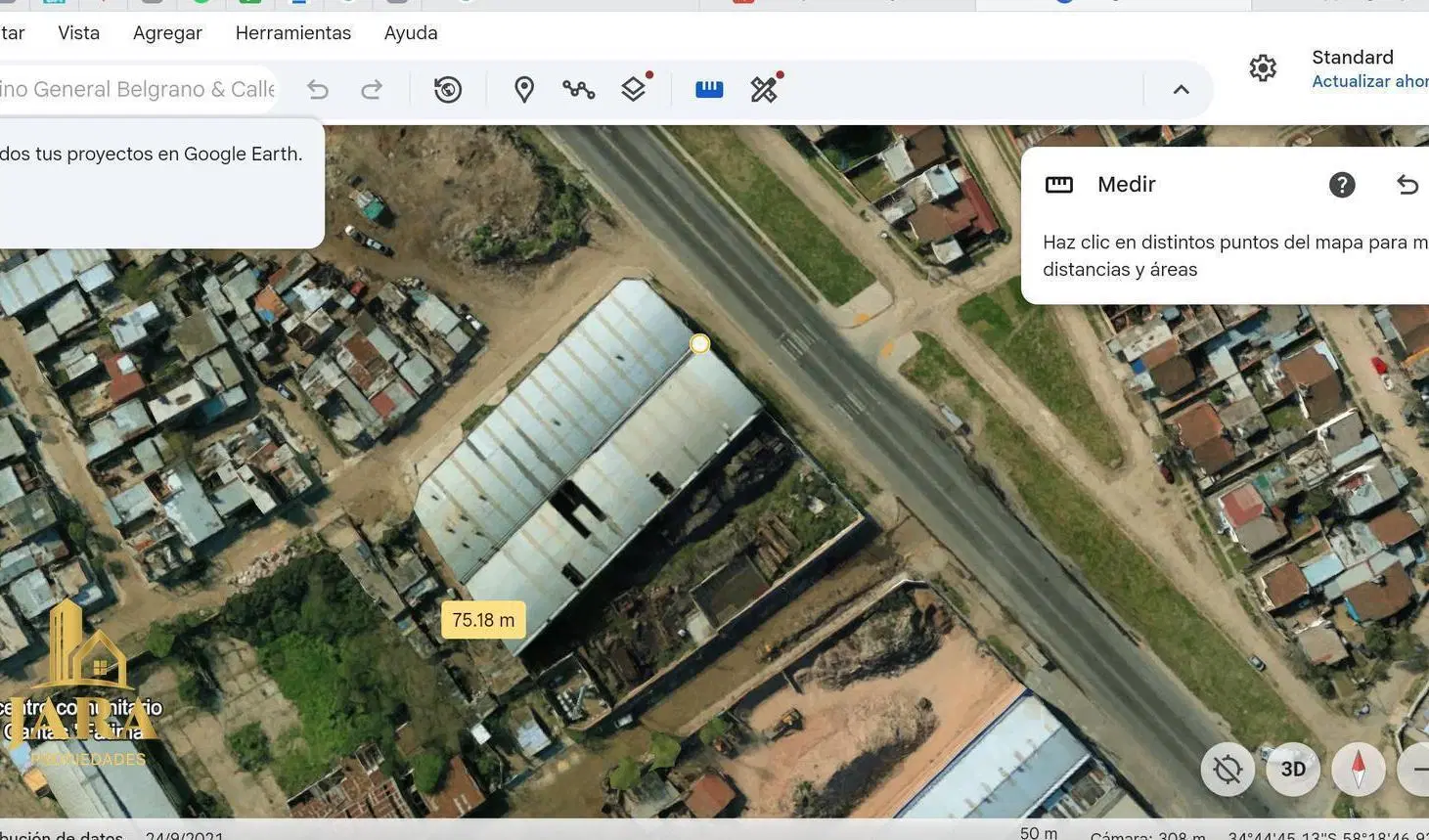
Task: Open the Herramientas menu
Action: [x=293, y=33]
